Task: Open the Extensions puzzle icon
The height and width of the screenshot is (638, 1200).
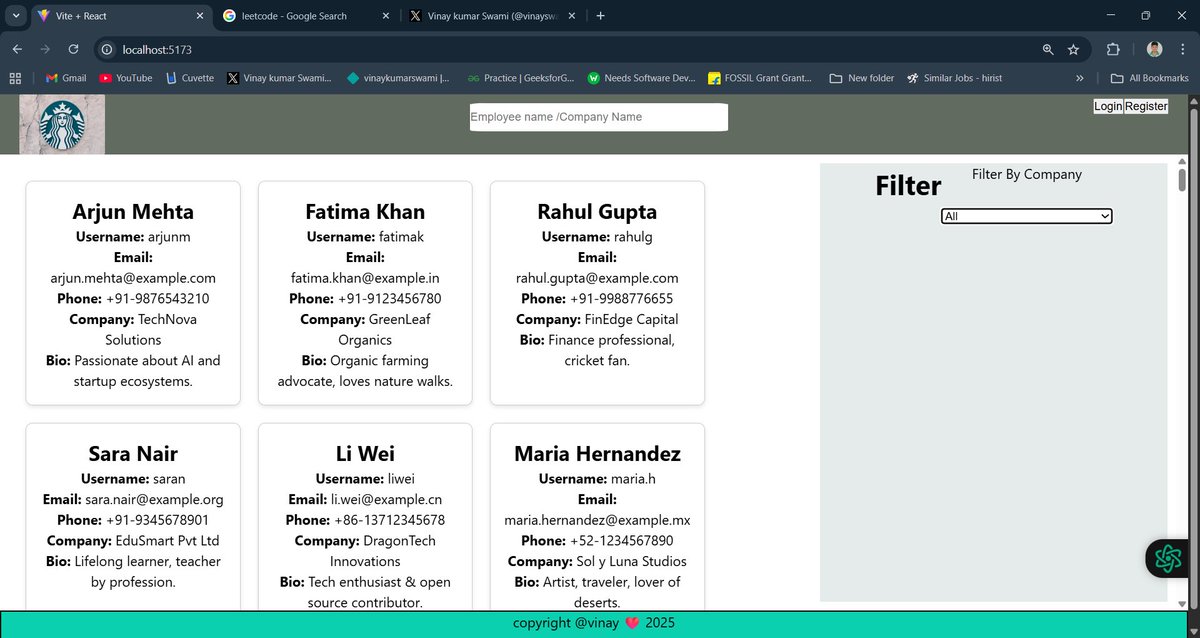Action: click(x=1113, y=49)
